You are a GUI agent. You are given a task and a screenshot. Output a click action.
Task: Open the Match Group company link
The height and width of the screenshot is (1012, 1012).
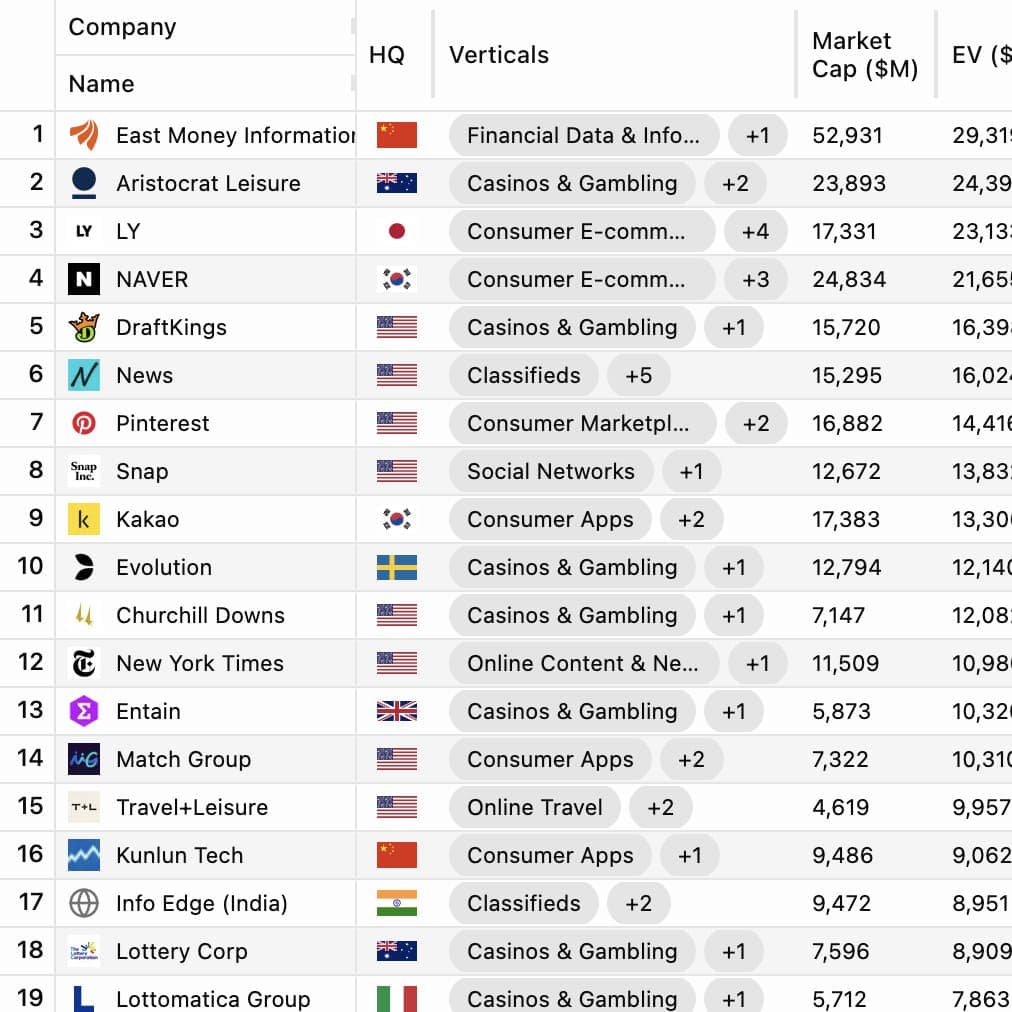(x=183, y=759)
